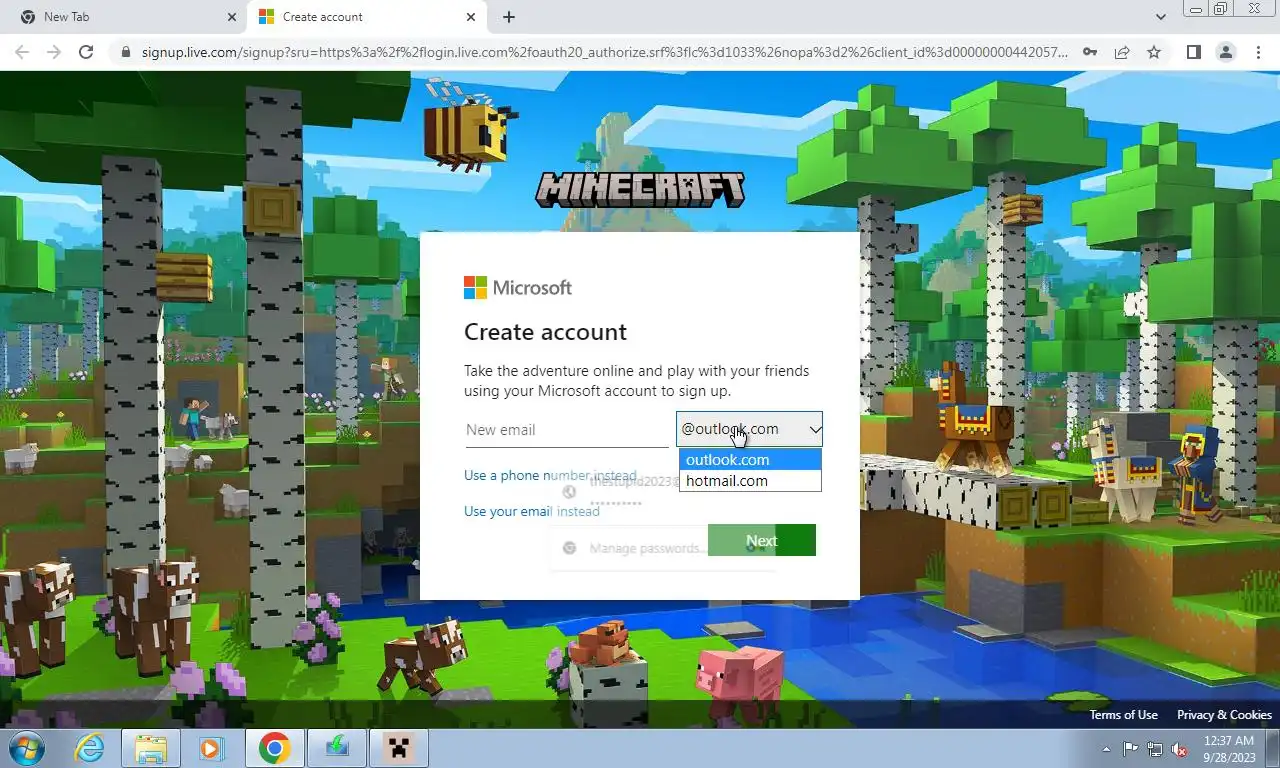Open the Chrome three-dot menu

pyautogui.click(x=1258, y=52)
